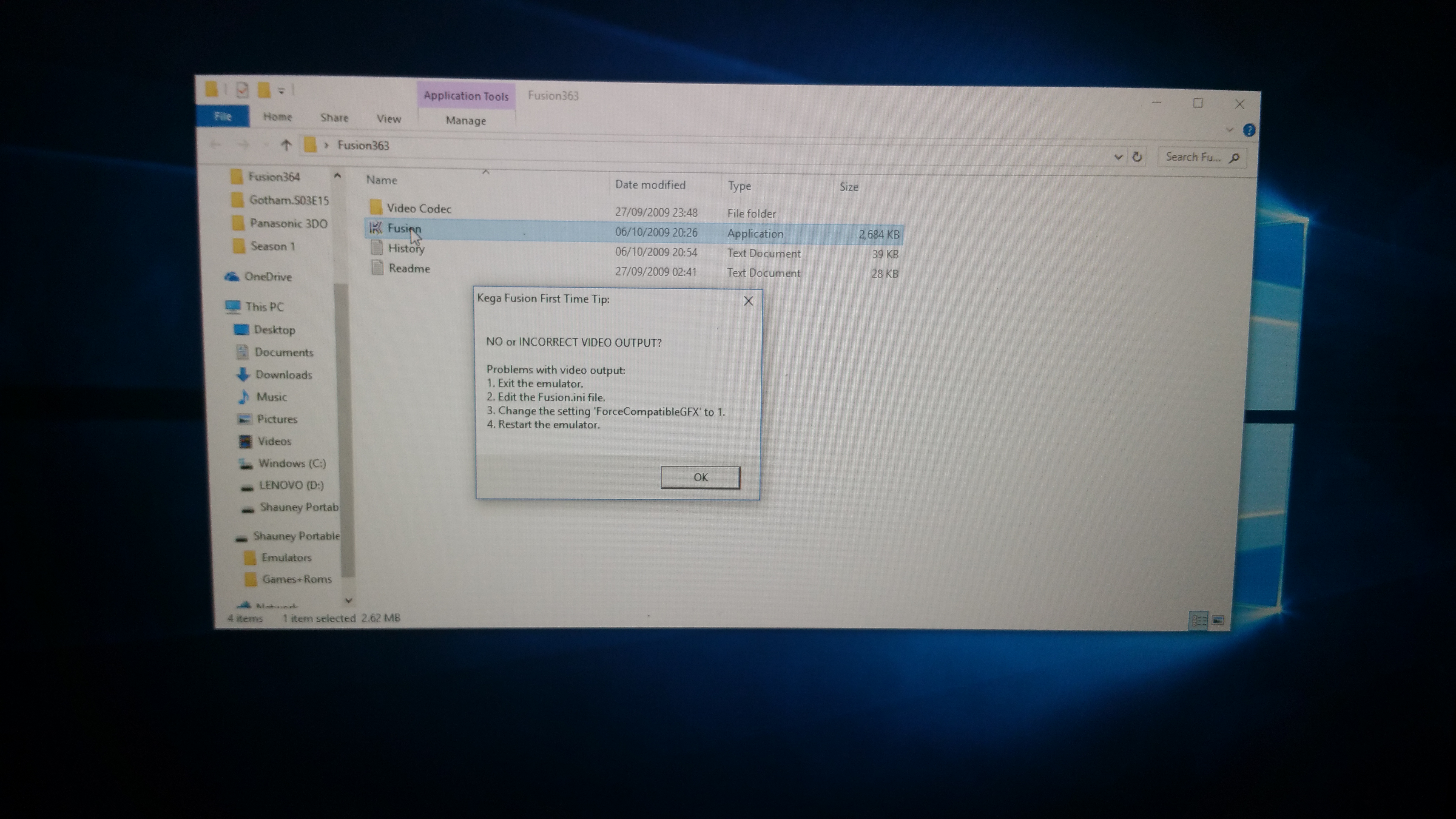Image resolution: width=1456 pixels, height=819 pixels.
Task: Open the Home ribbon tab
Action: pos(277,117)
